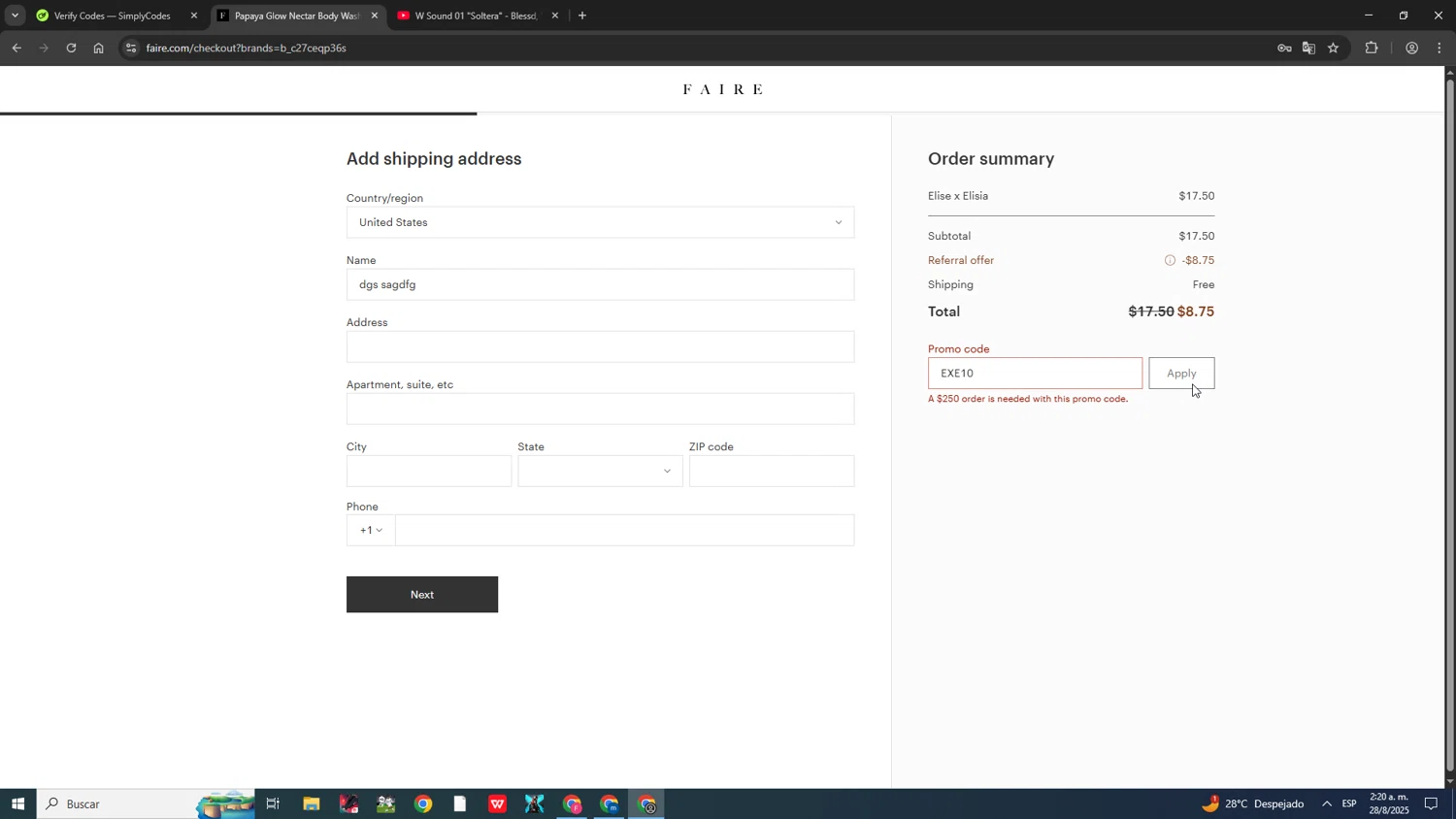This screenshot has width=1456, height=819.
Task: Reload the page with browser refresh icon
Action: tap(71, 48)
